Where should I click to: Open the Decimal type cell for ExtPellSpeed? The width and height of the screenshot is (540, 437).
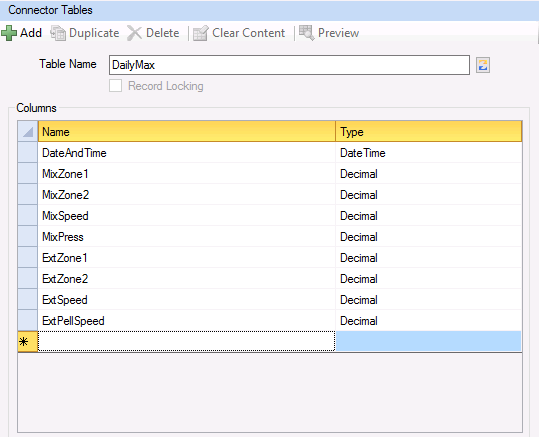tap(429, 321)
